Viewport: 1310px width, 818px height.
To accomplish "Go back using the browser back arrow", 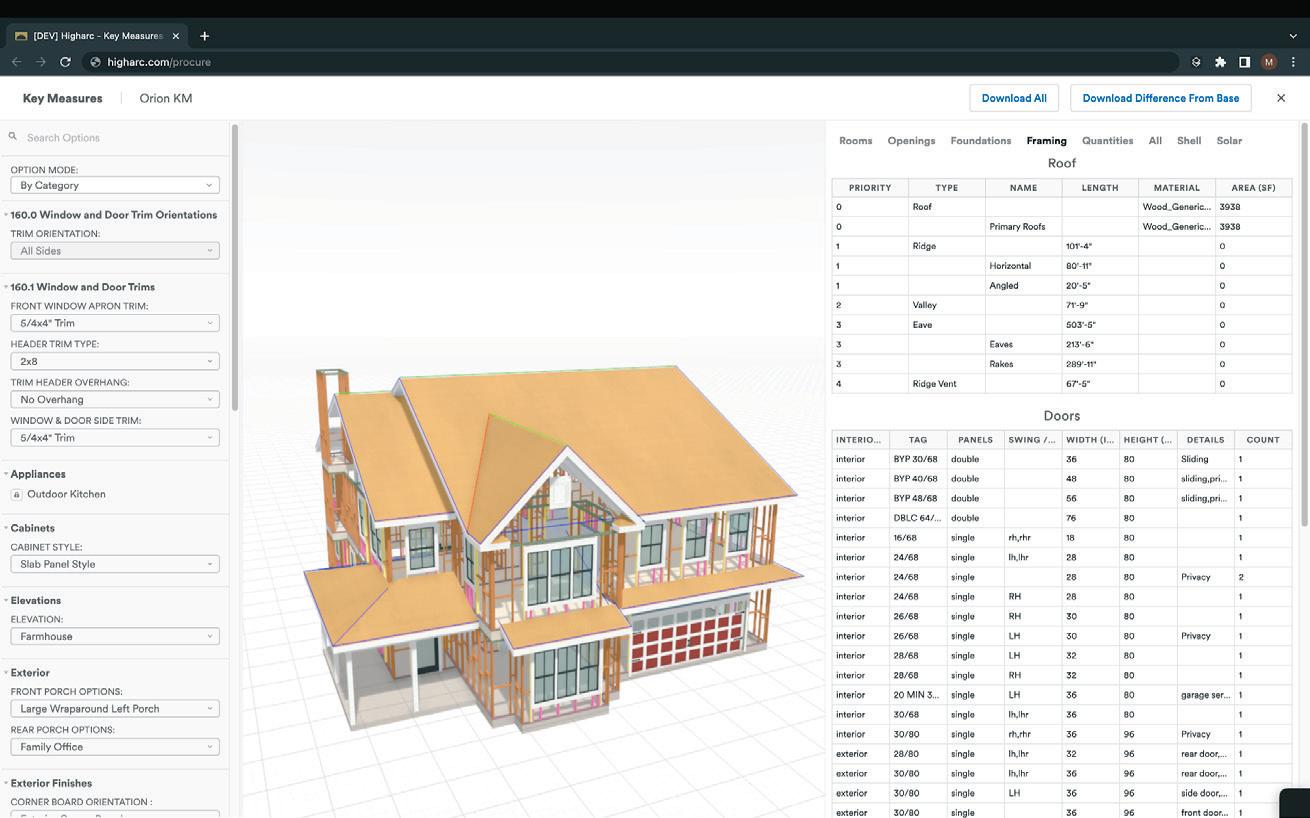I will click(x=16, y=62).
